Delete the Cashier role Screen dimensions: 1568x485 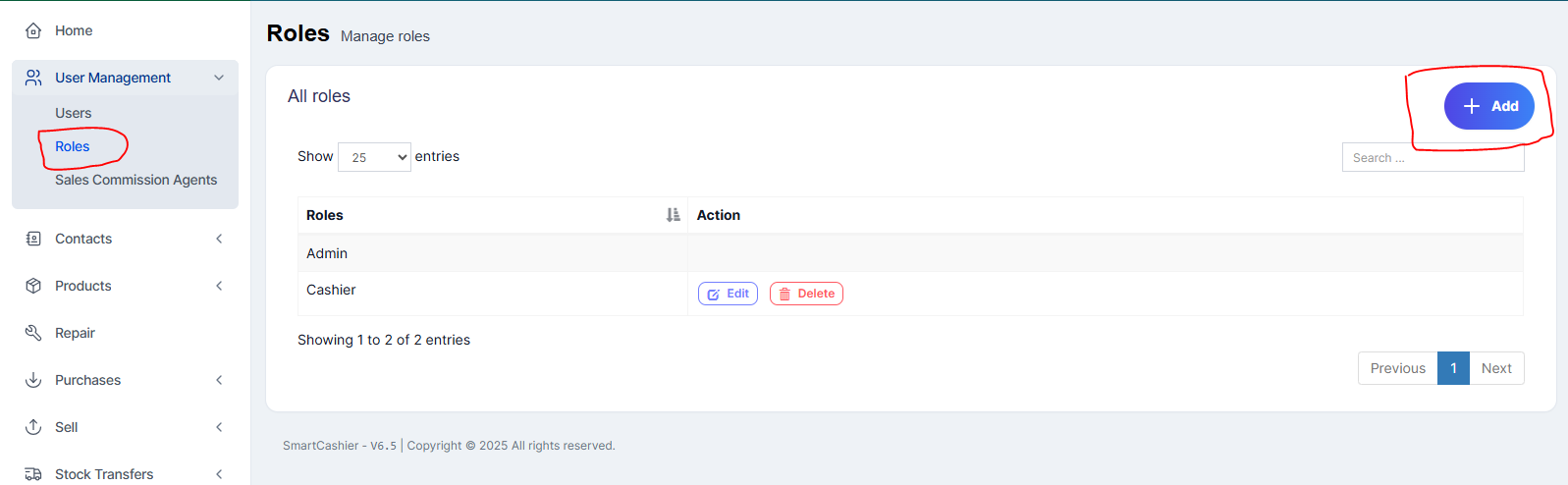coord(806,294)
